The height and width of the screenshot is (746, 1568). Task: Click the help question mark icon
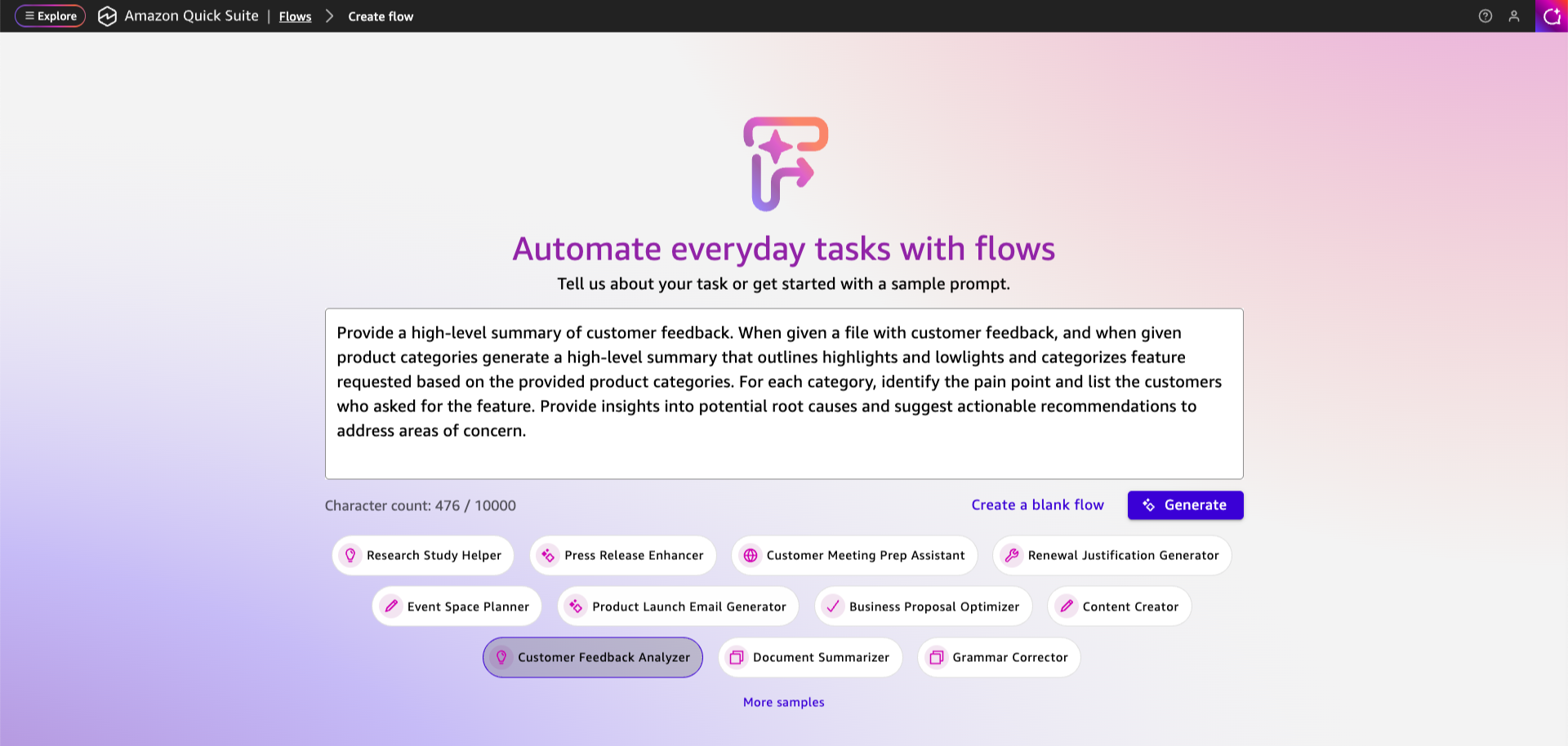click(1485, 16)
